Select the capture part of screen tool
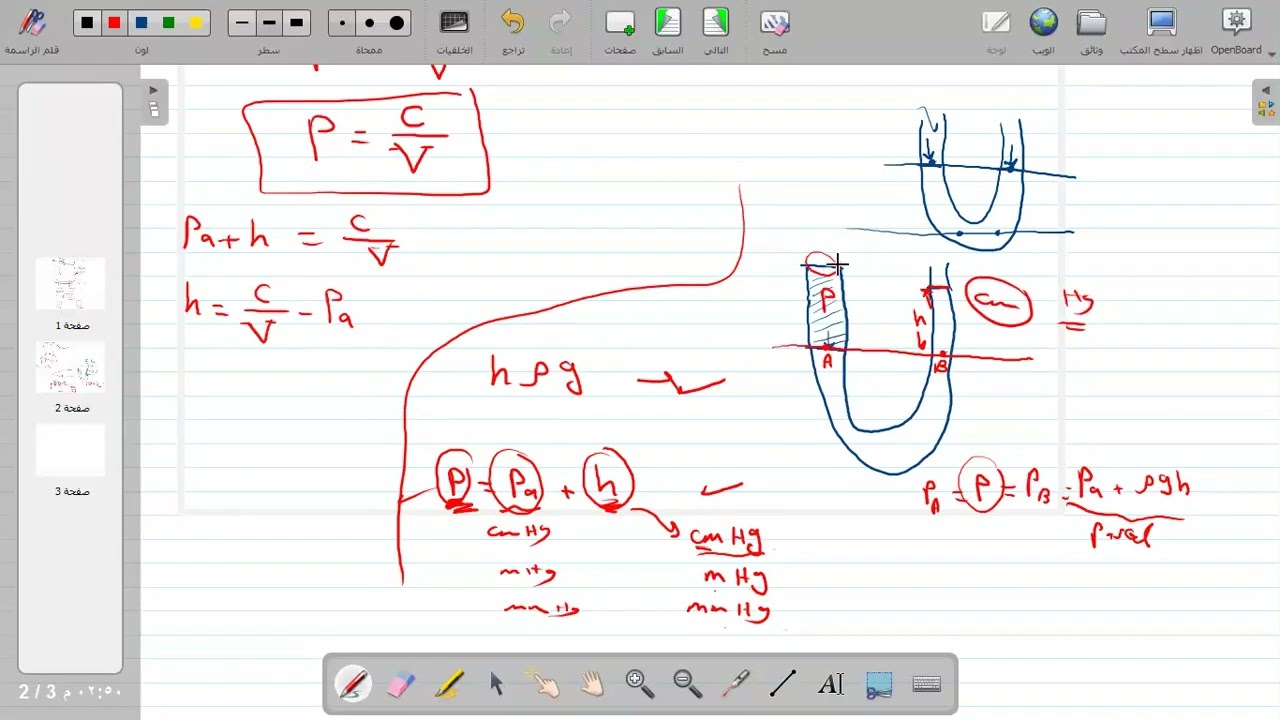The width and height of the screenshot is (1280, 720). tap(879, 684)
